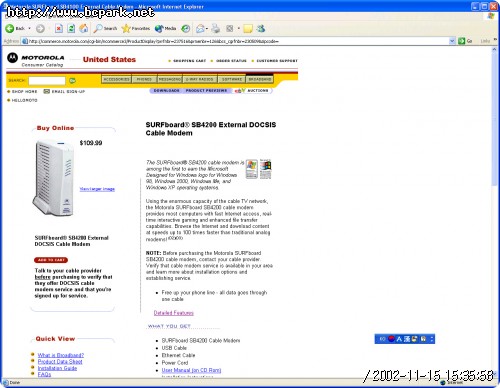
Task: Open the Product Previews pill link
Action: coord(206,91)
